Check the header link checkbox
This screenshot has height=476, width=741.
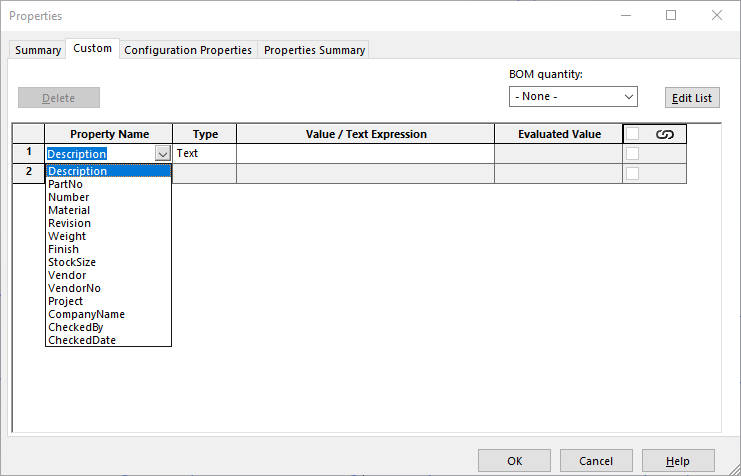[x=632, y=134]
